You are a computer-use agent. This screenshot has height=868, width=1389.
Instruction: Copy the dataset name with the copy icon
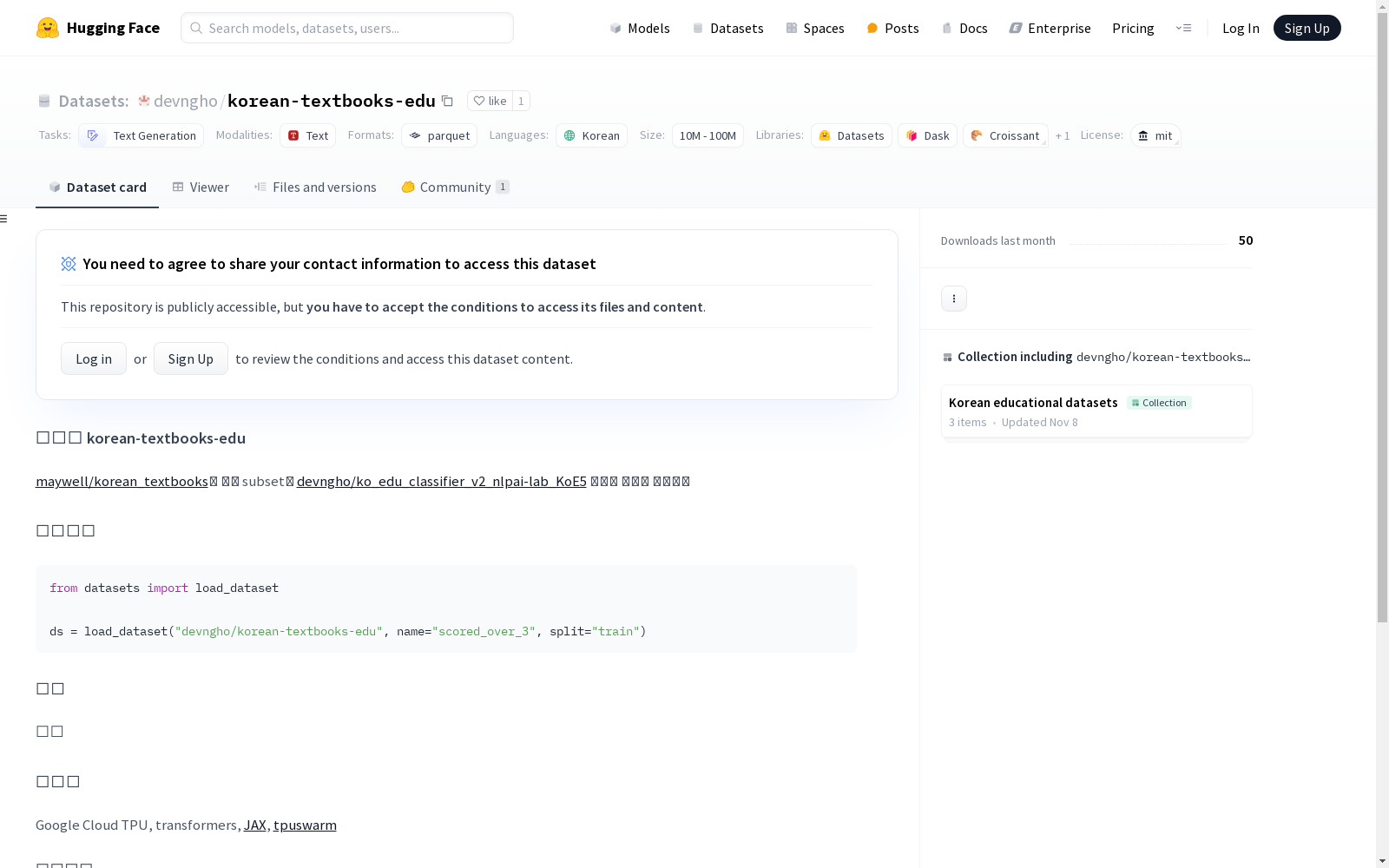click(x=447, y=101)
